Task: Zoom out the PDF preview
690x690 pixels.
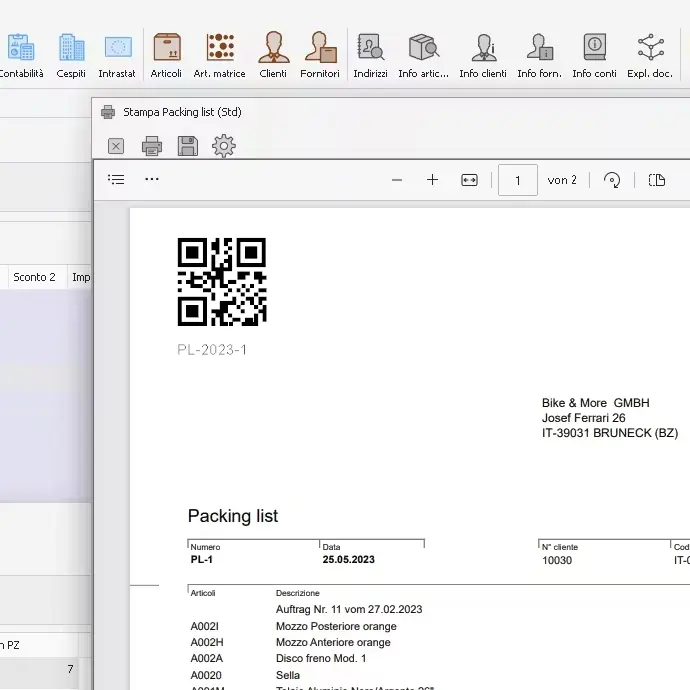Action: pyautogui.click(x=397, y=180)
